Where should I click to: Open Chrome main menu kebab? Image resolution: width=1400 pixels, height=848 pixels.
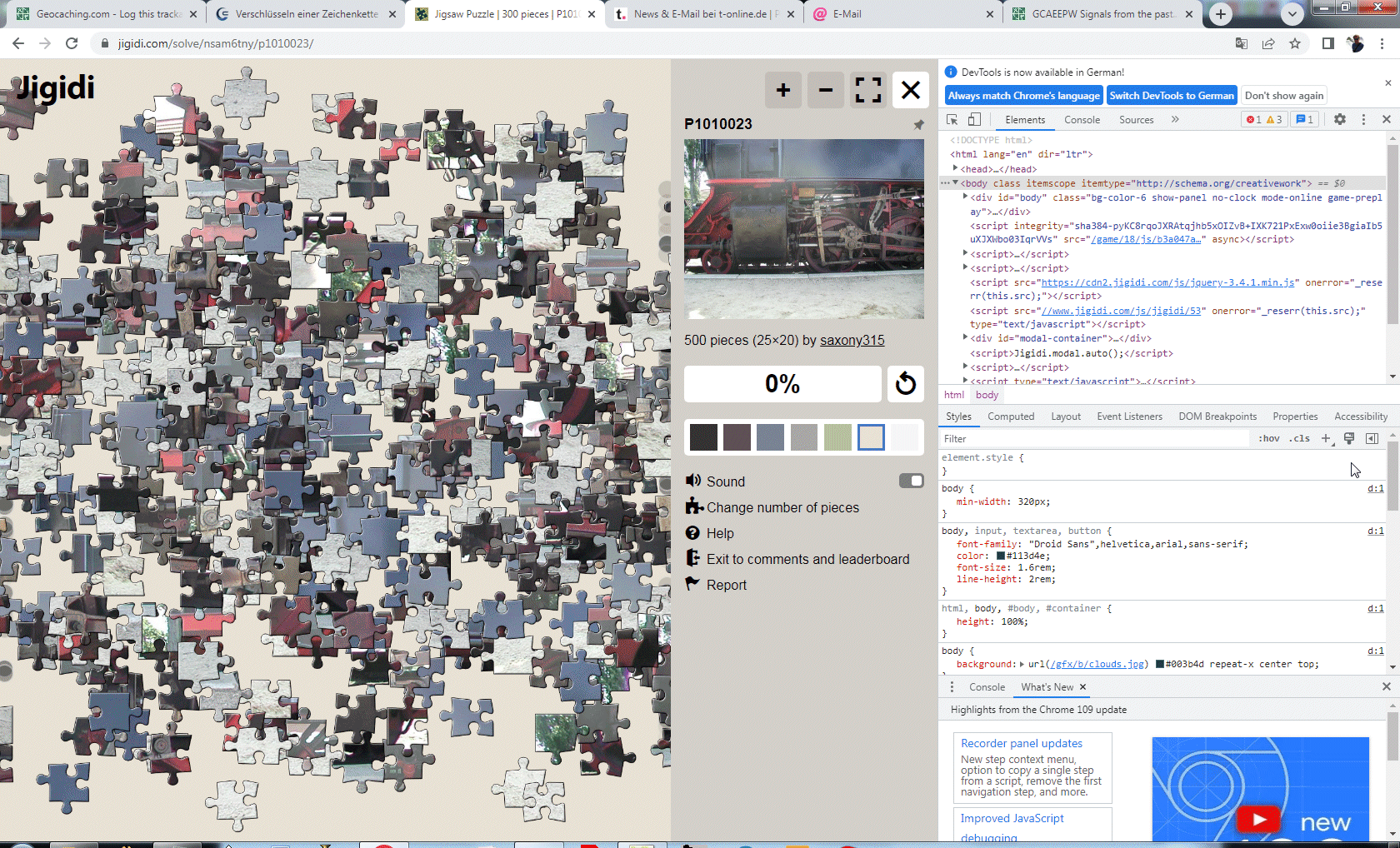click(x=1383, y=43)
